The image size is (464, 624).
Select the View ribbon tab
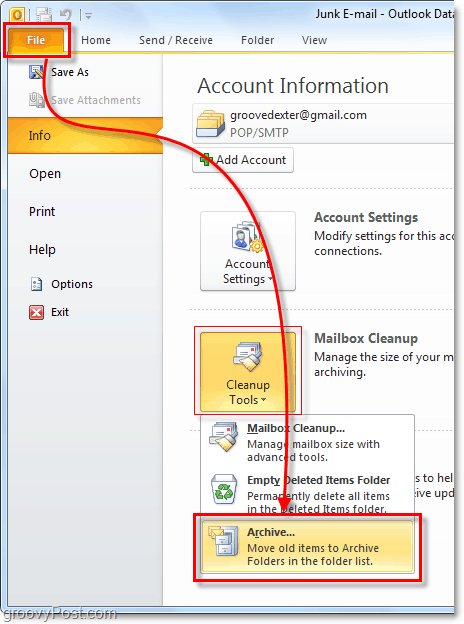[314, 40]
